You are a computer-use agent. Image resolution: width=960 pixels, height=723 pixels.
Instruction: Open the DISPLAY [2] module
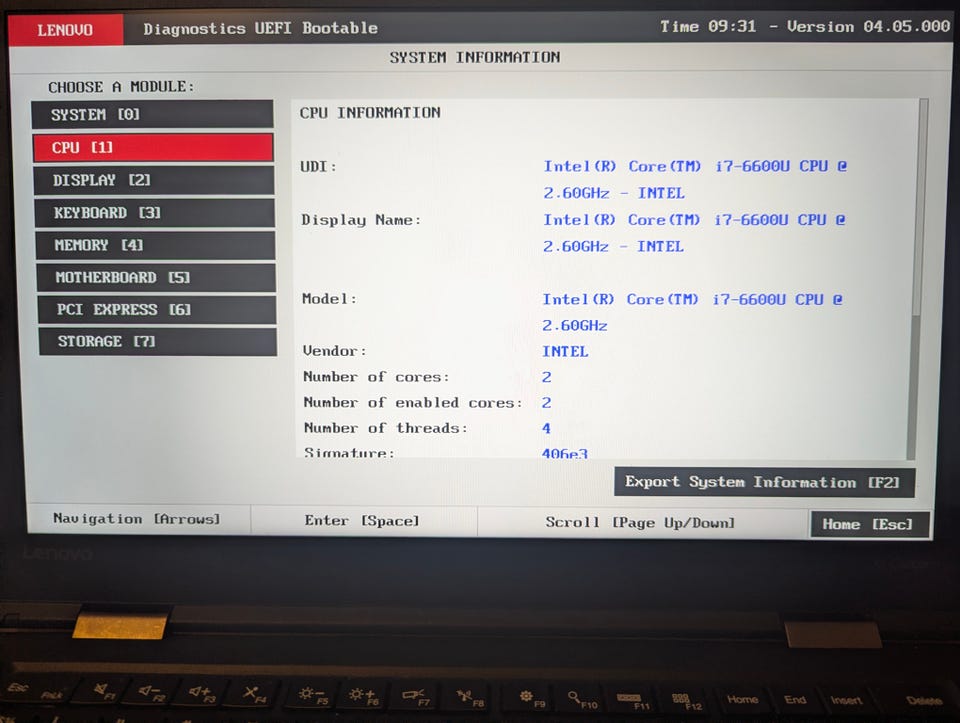(x=154, y=180)
